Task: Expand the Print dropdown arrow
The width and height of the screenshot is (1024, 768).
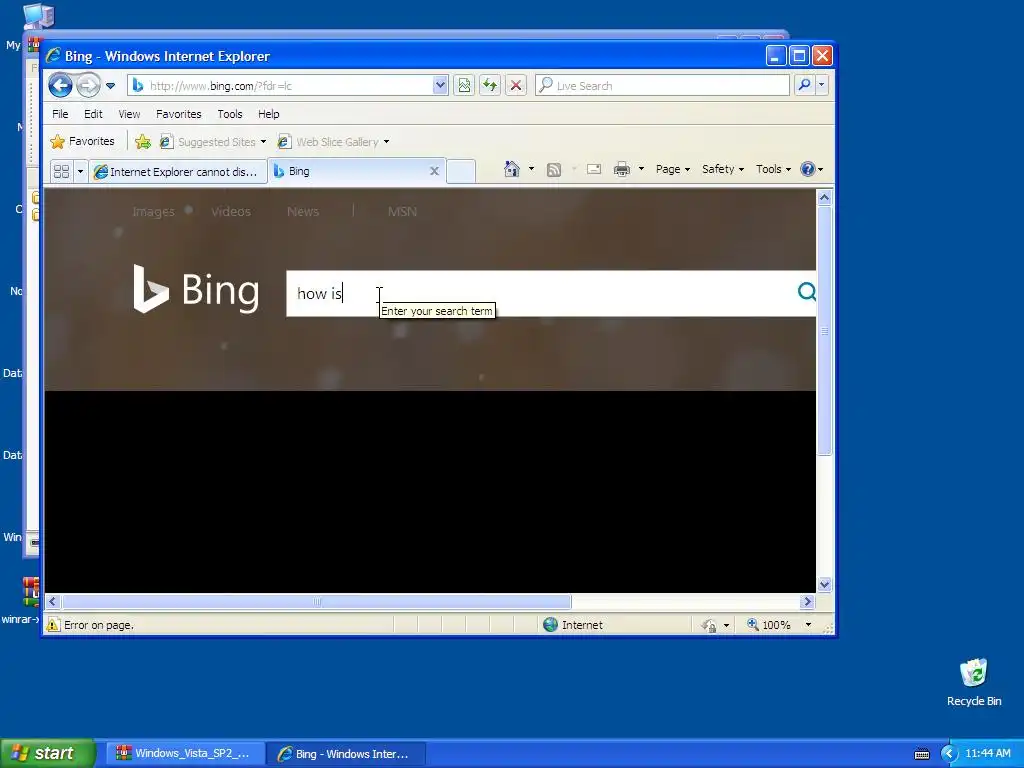Action: pos(641,169)
